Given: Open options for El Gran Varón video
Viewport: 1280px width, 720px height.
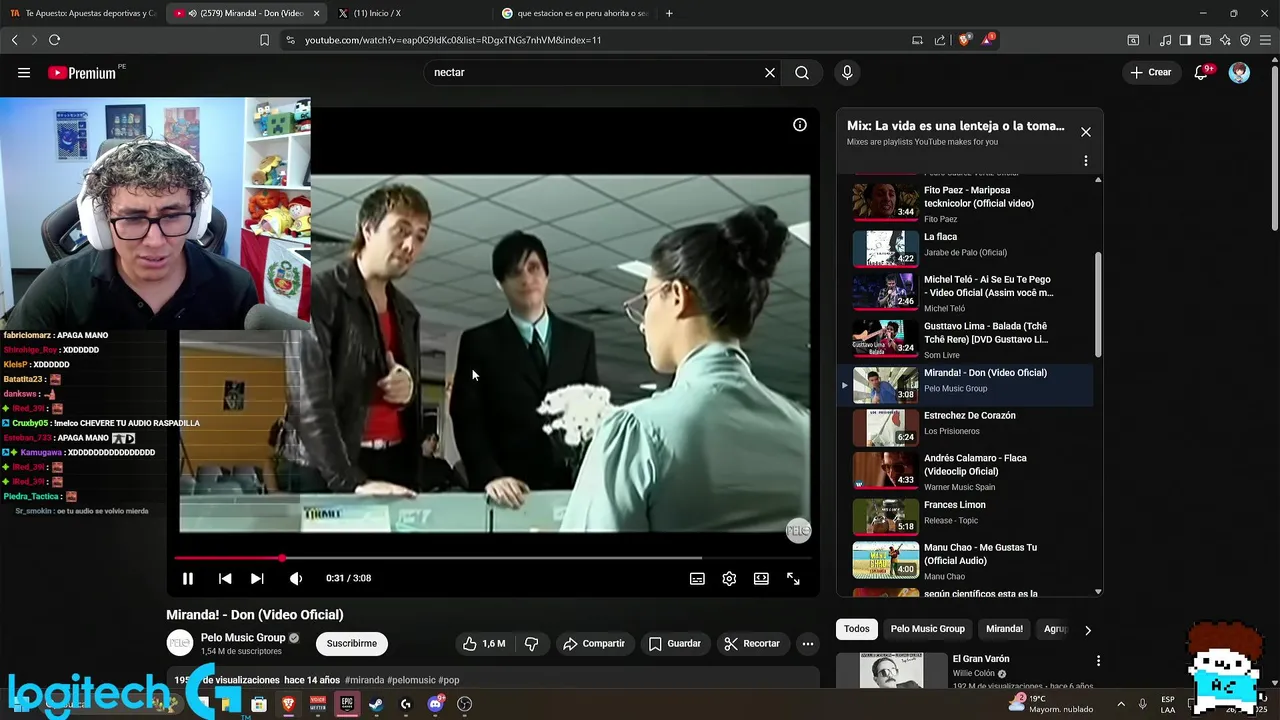Looking at the screenshot, I should (x=1098, y=661).
